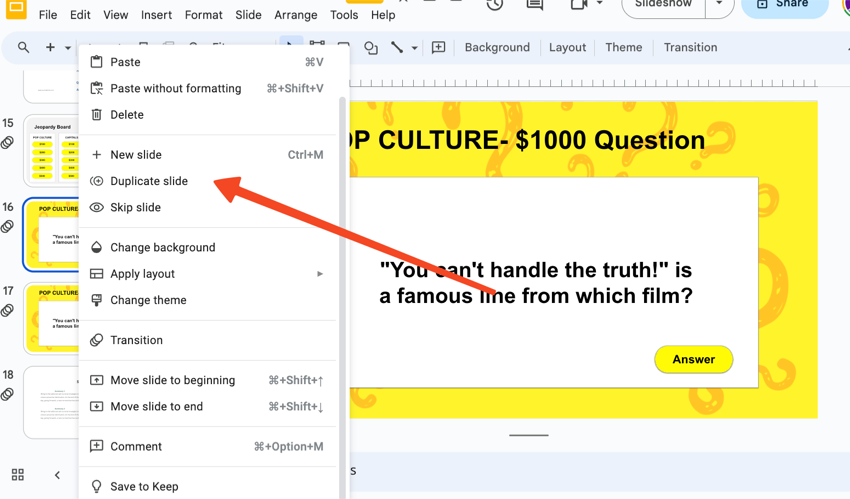The width and height of the screenshot is (850, 499).
Task: Open the version history clock icon
Action: pos(494,5)
